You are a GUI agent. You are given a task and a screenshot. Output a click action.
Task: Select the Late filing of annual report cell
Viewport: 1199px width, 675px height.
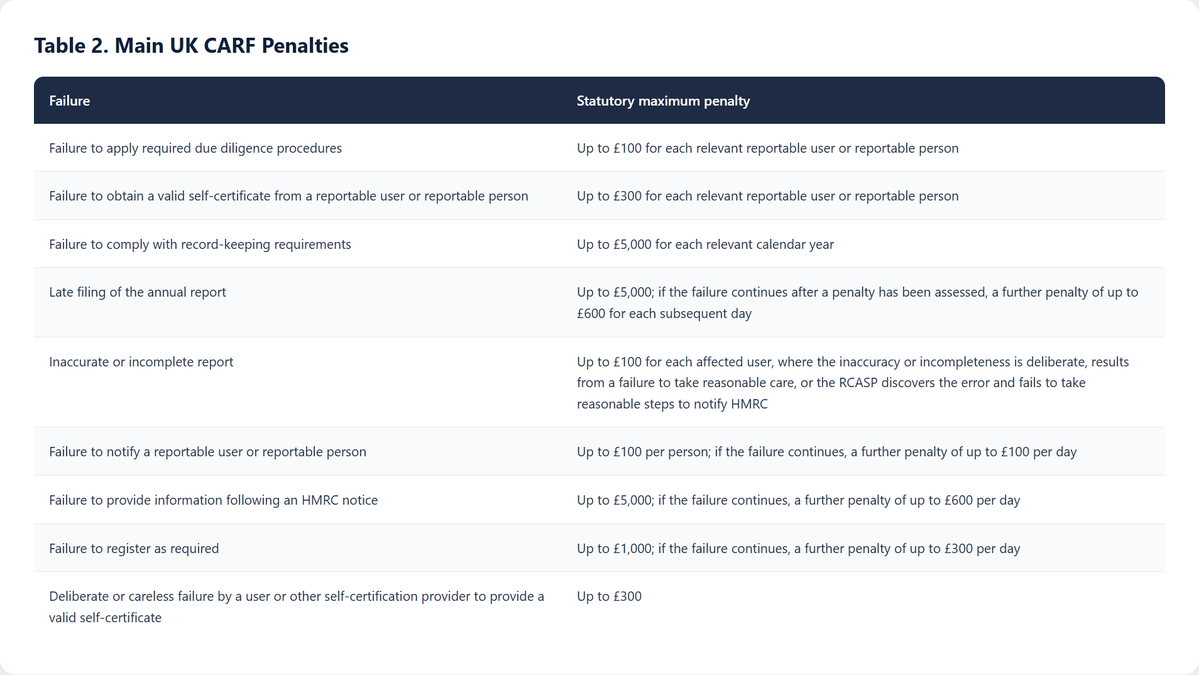pyautogui.click(x=138, y=292)
